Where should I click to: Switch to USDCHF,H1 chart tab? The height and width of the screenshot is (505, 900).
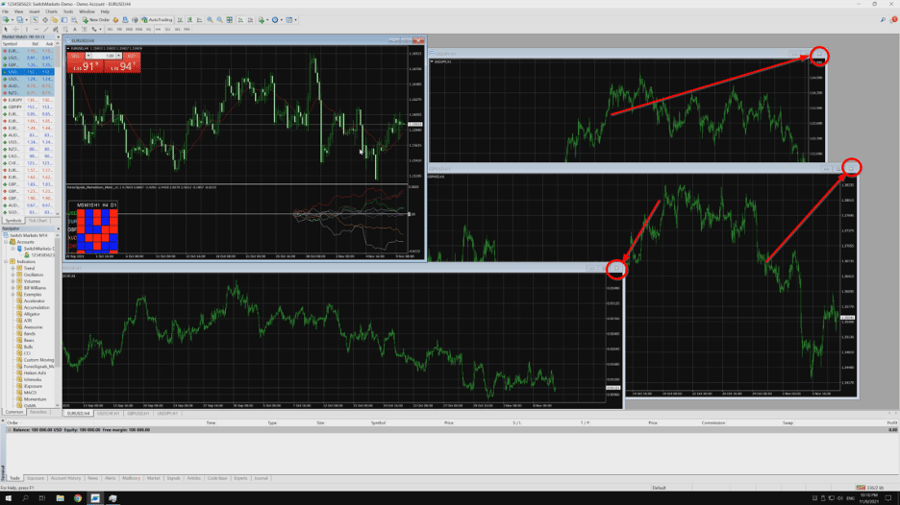[x=108, y=413]
